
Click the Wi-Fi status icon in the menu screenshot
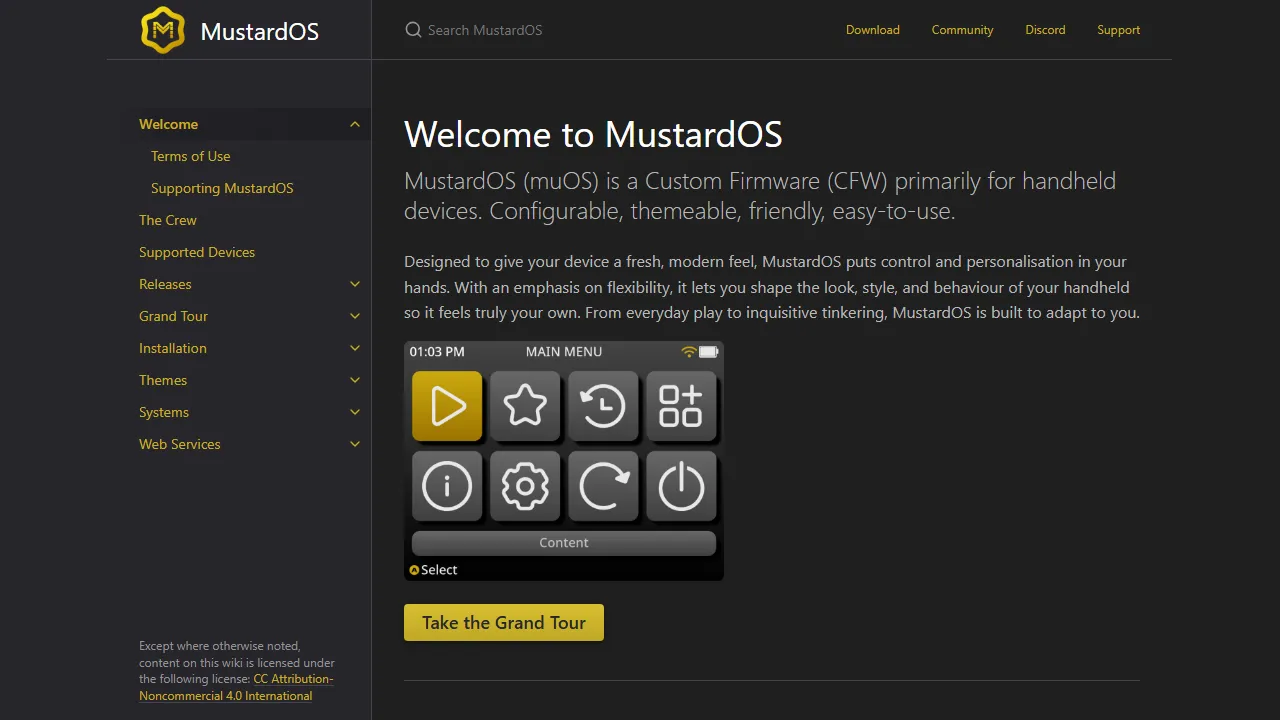click(x=687, y=351)
